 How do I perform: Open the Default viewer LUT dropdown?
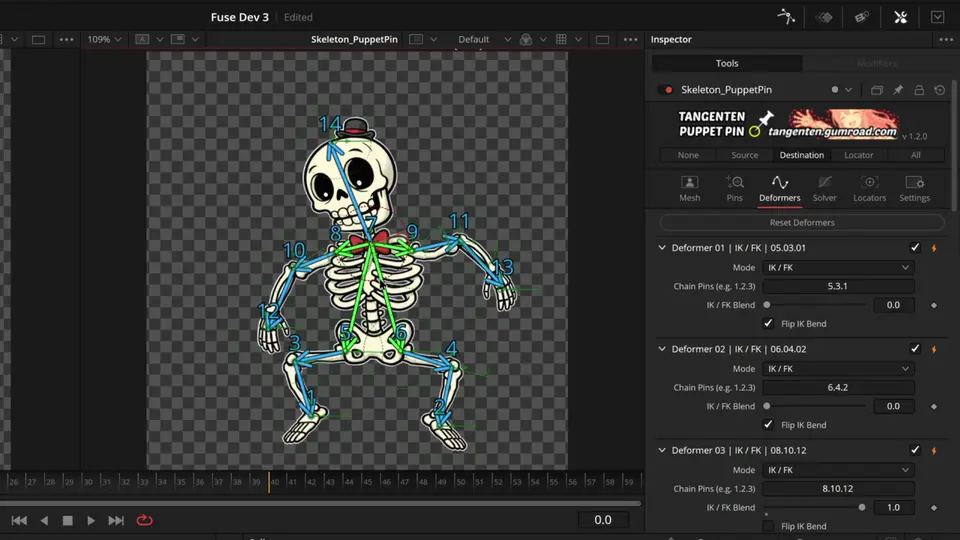click(x=484, y=39)
